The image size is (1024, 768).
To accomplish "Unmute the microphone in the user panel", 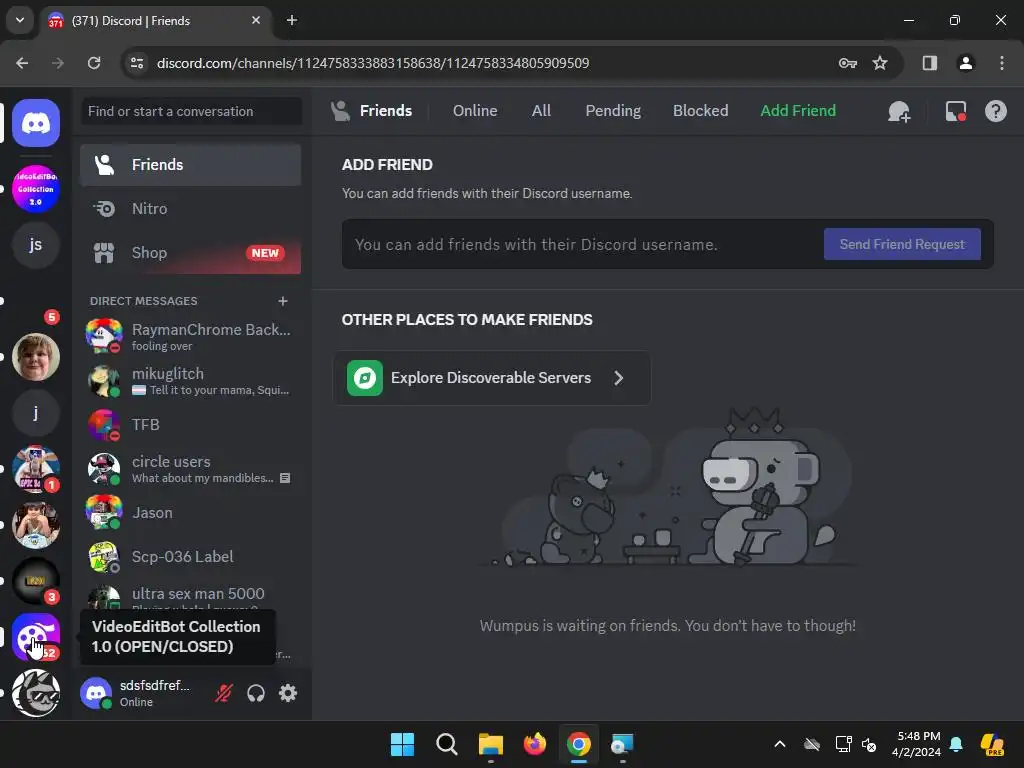I will coord(223,693).
